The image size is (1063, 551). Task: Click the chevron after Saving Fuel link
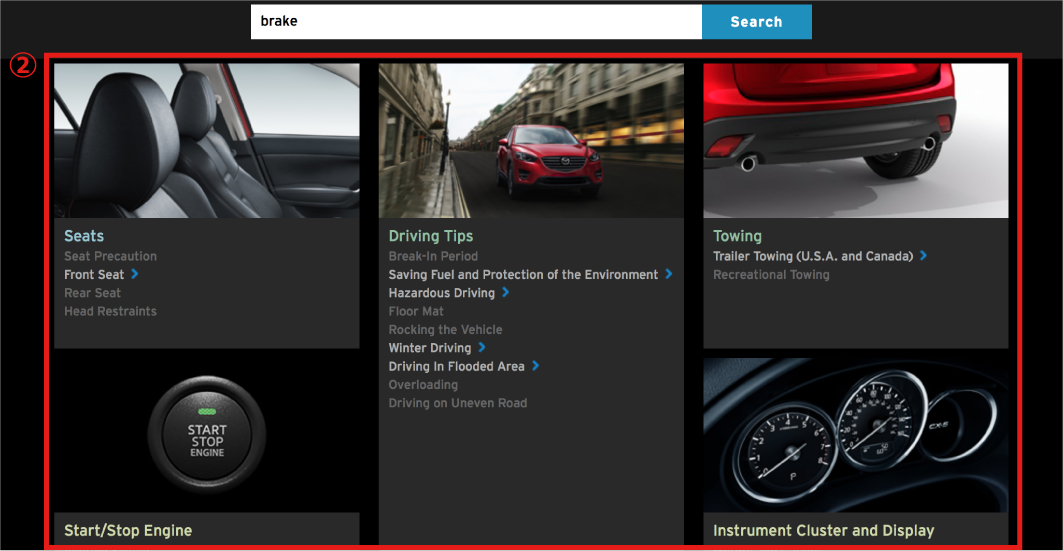pos(669,274)
